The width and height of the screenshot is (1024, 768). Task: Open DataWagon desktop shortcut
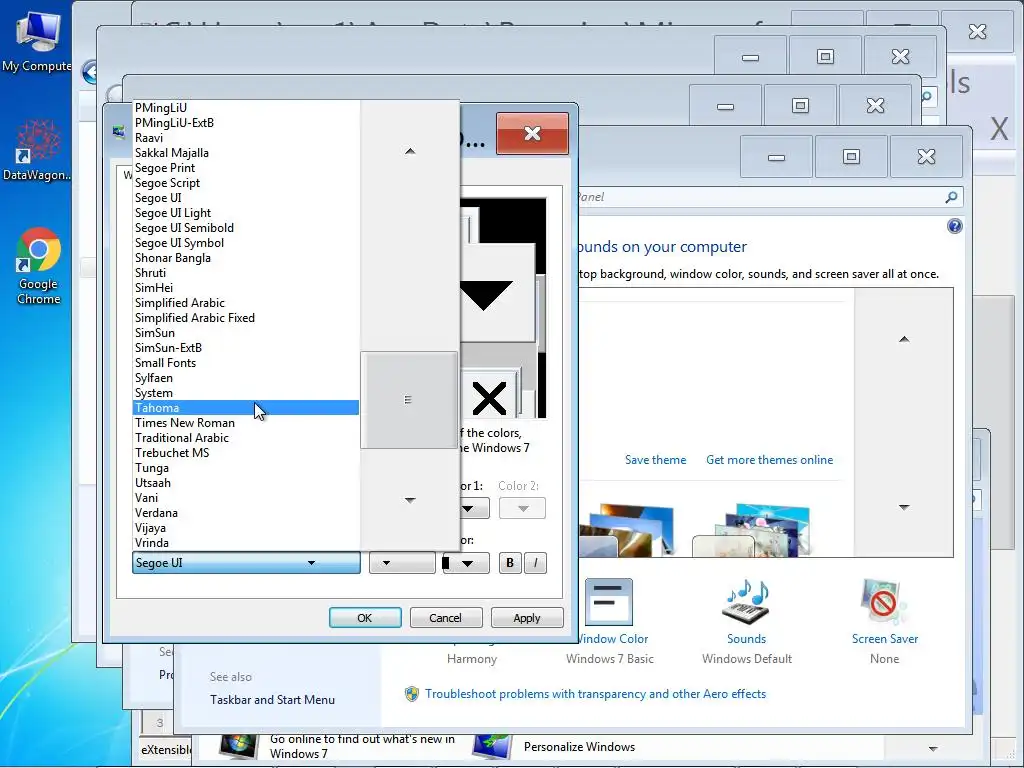(x=37, y=150)
